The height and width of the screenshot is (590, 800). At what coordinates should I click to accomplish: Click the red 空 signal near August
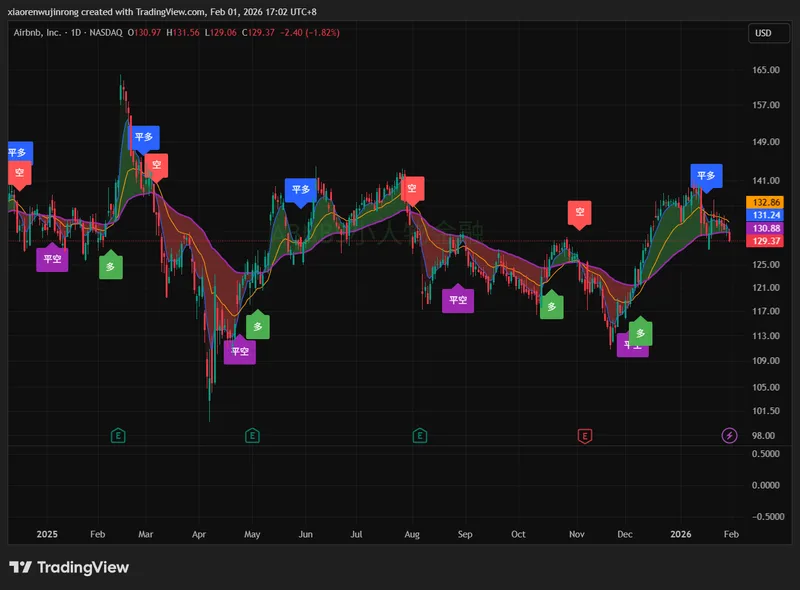[x=412, y=190]
